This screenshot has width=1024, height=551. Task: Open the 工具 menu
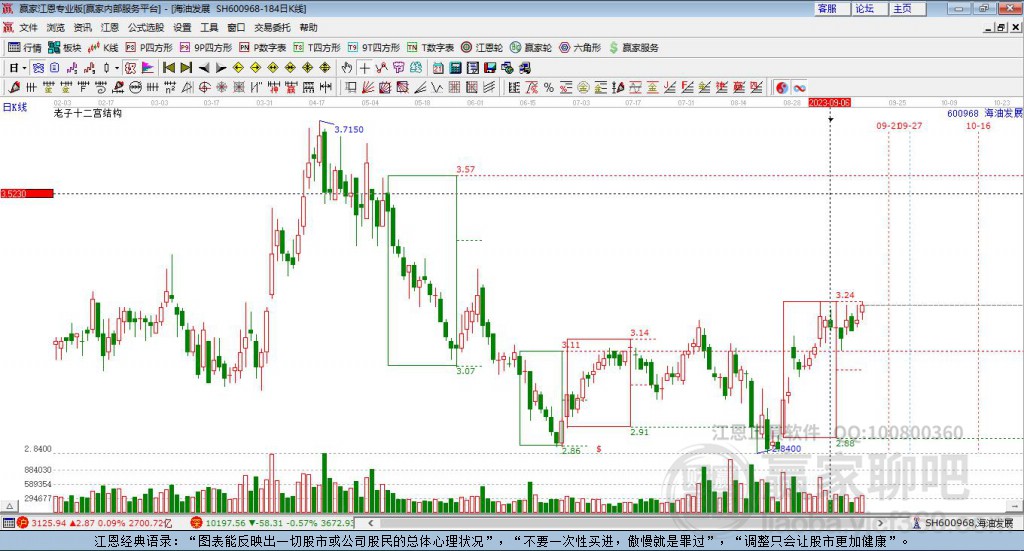[209, 27]
